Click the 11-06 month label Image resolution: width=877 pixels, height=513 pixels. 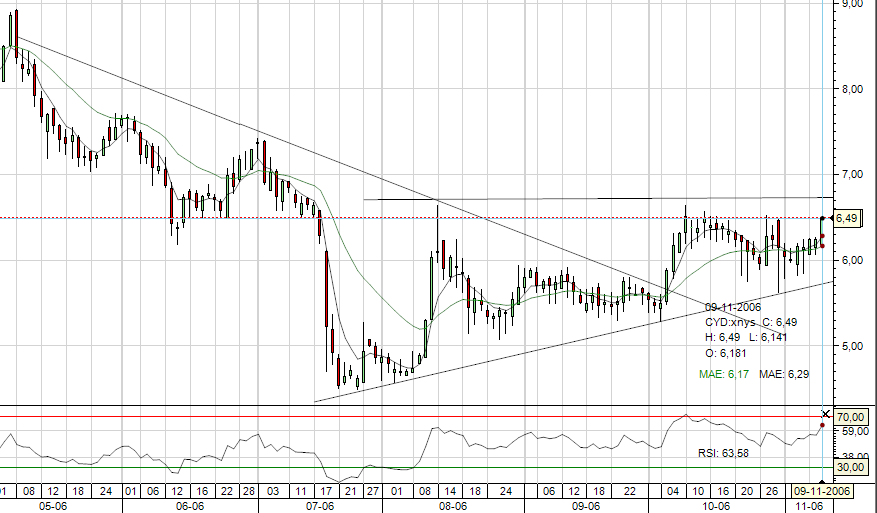pyautogui.click(x=809, y=506)
